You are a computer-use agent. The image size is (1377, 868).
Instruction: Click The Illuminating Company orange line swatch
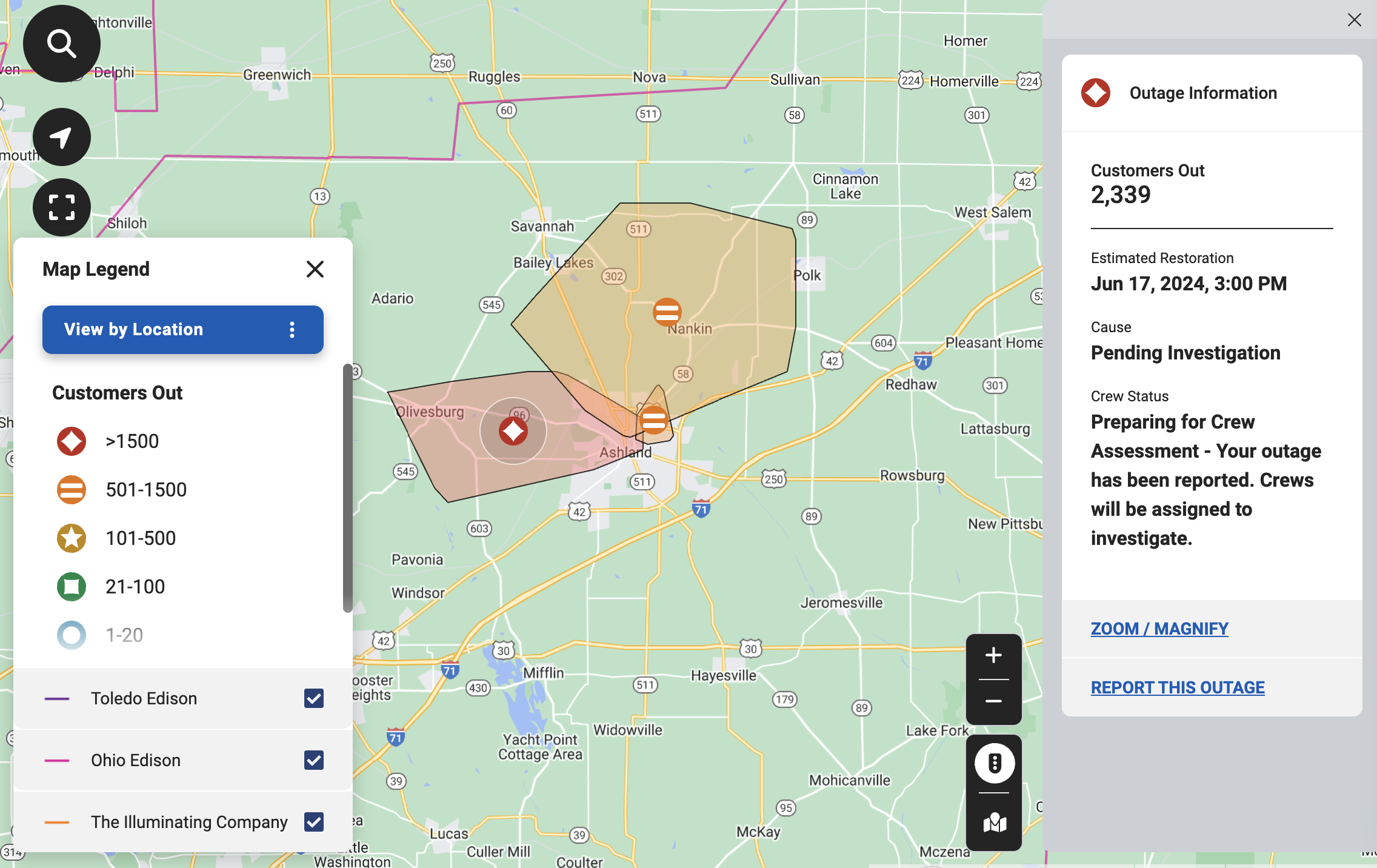(x=57, y=823)
